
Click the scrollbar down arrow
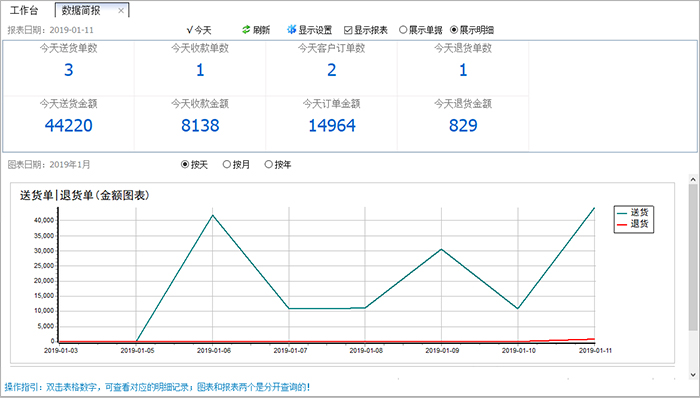pyautogui.click(x=693, y=375)
